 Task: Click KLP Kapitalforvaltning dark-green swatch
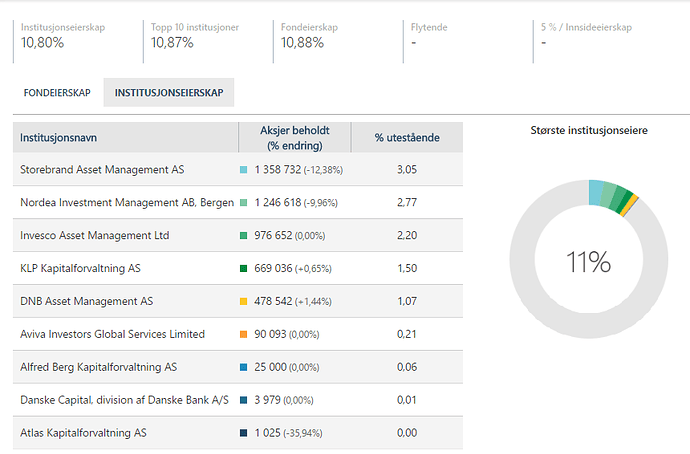[243, 268]
